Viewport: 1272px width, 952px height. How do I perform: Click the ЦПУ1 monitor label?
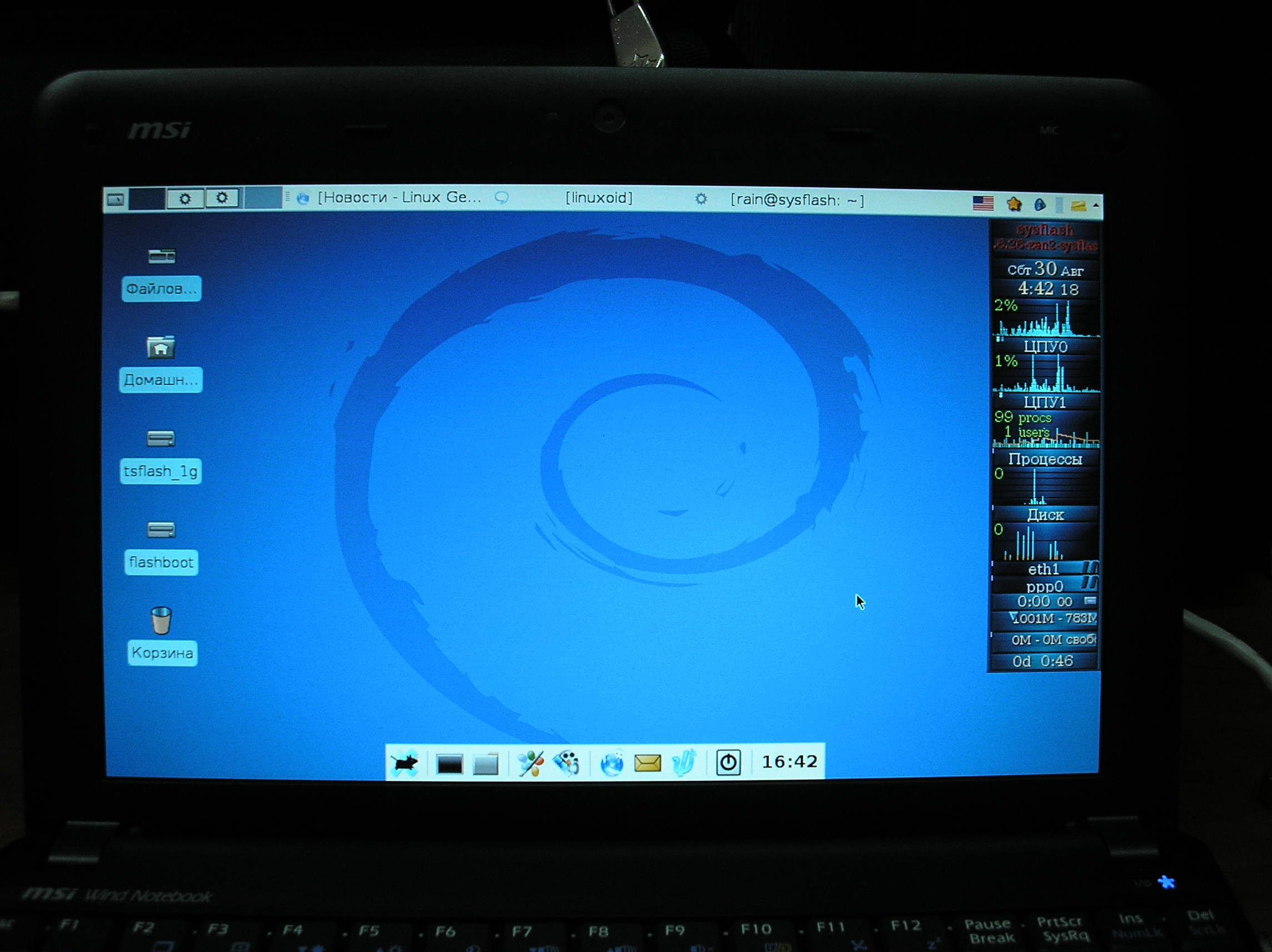(1045, 402)
